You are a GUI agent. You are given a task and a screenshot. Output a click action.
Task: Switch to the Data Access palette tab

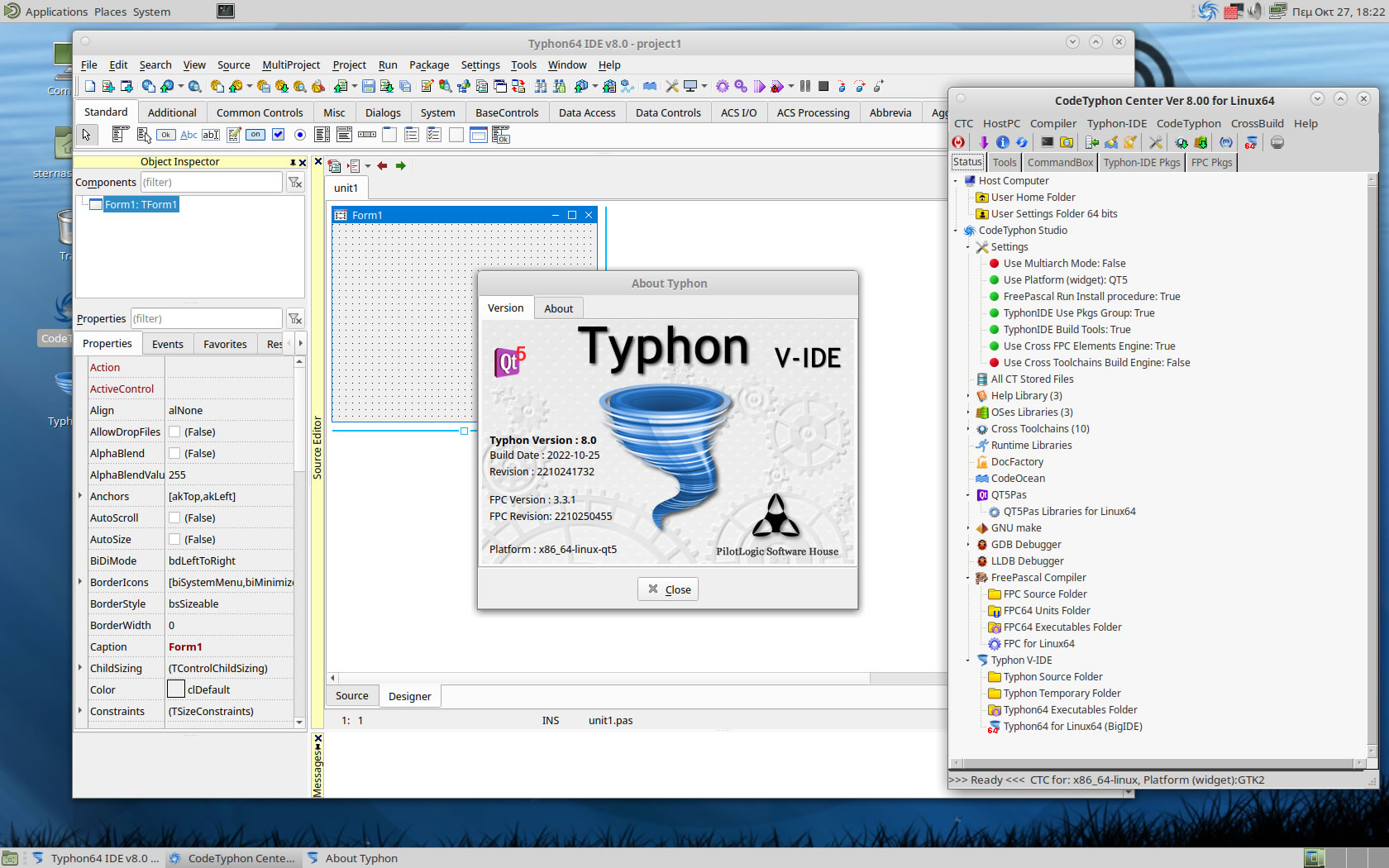587,112
